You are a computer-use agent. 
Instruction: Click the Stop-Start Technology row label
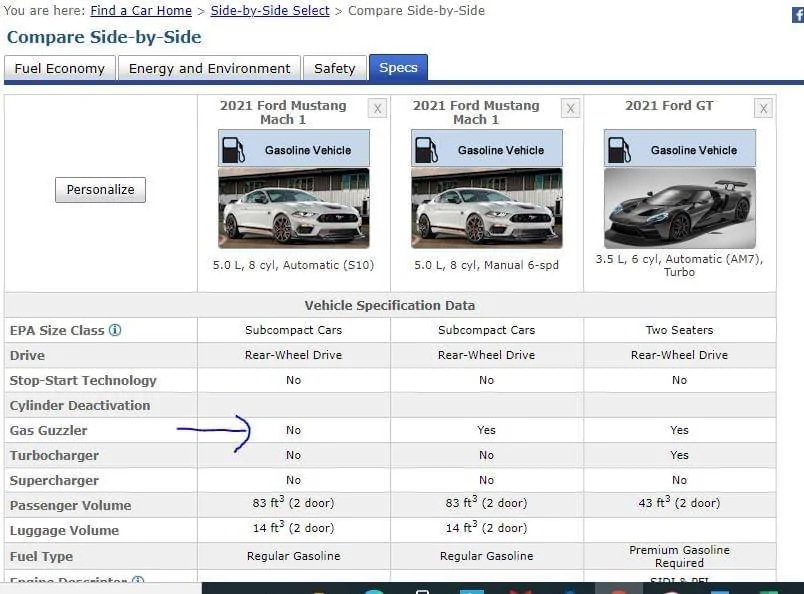(x=83, y=381)
